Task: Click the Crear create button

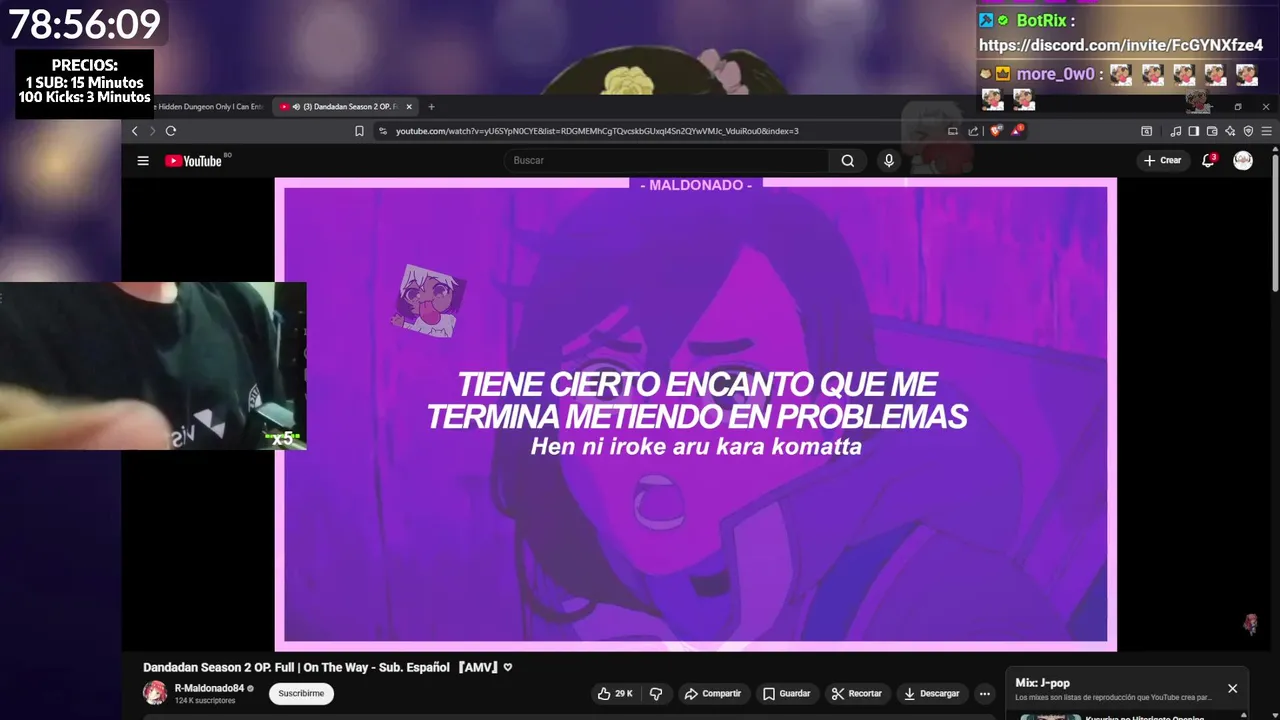Action: (x=1163, y=160)
